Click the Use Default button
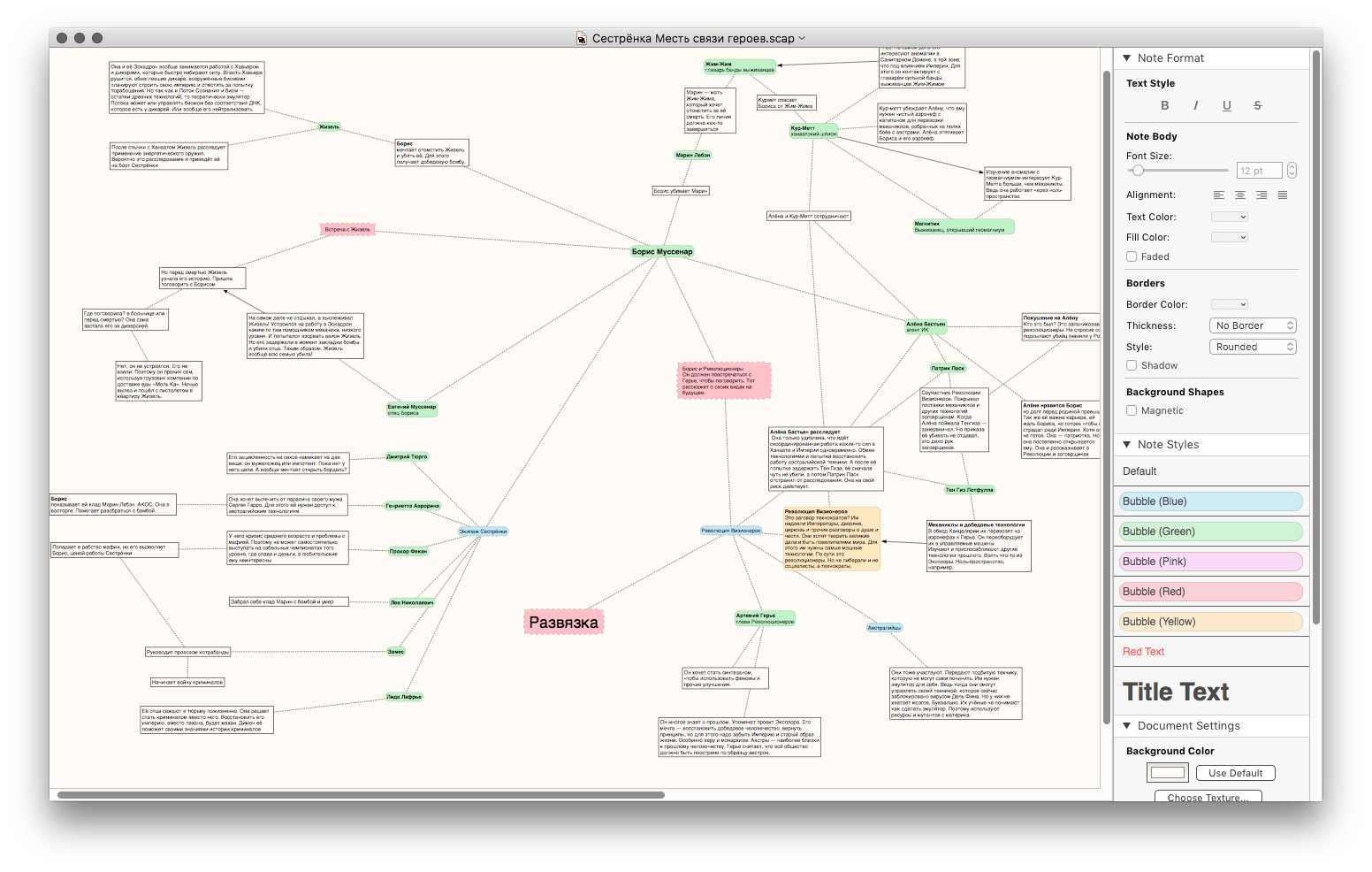Image resolution: width=1372 pixels, height=872 pixels. click(1235, 773)
